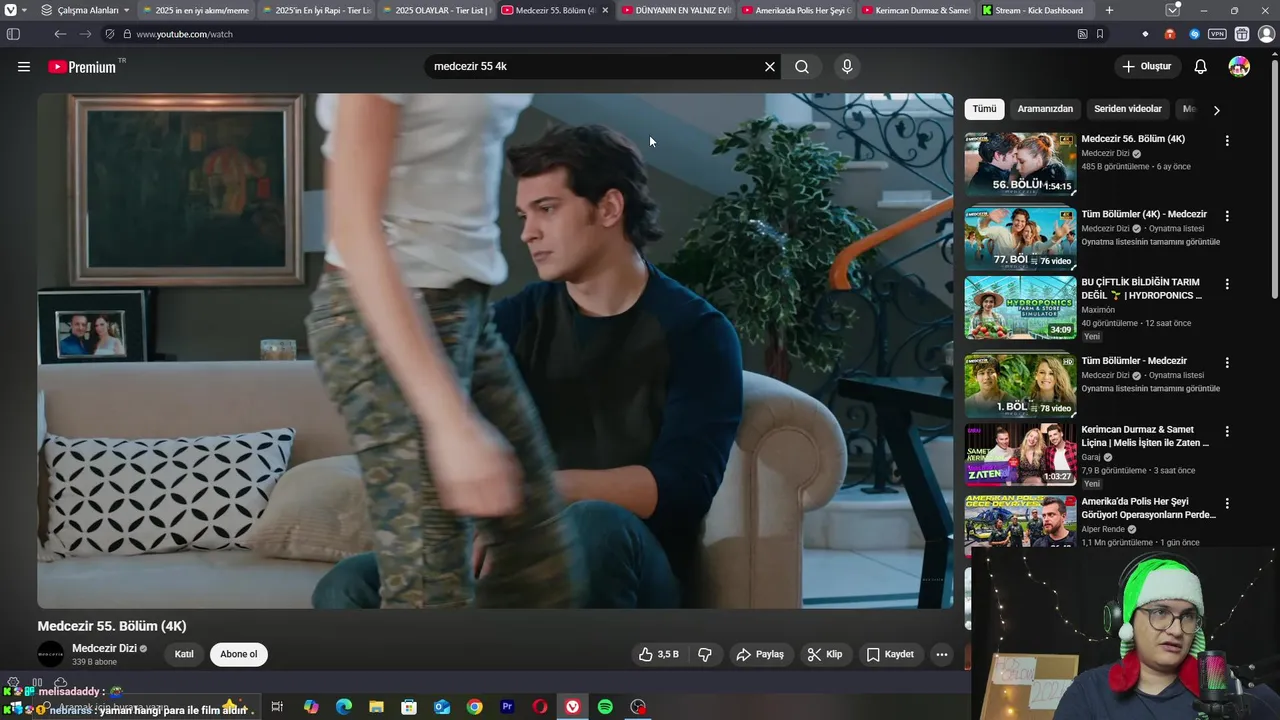
Task: Open options for Tüm Bölümler (4K) playlist
Action: (x=1227, y=216)
